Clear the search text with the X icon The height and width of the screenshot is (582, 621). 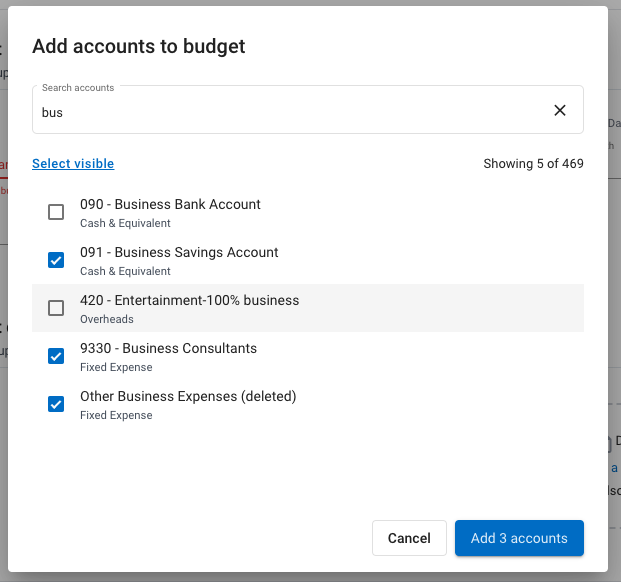coord(560,110)
